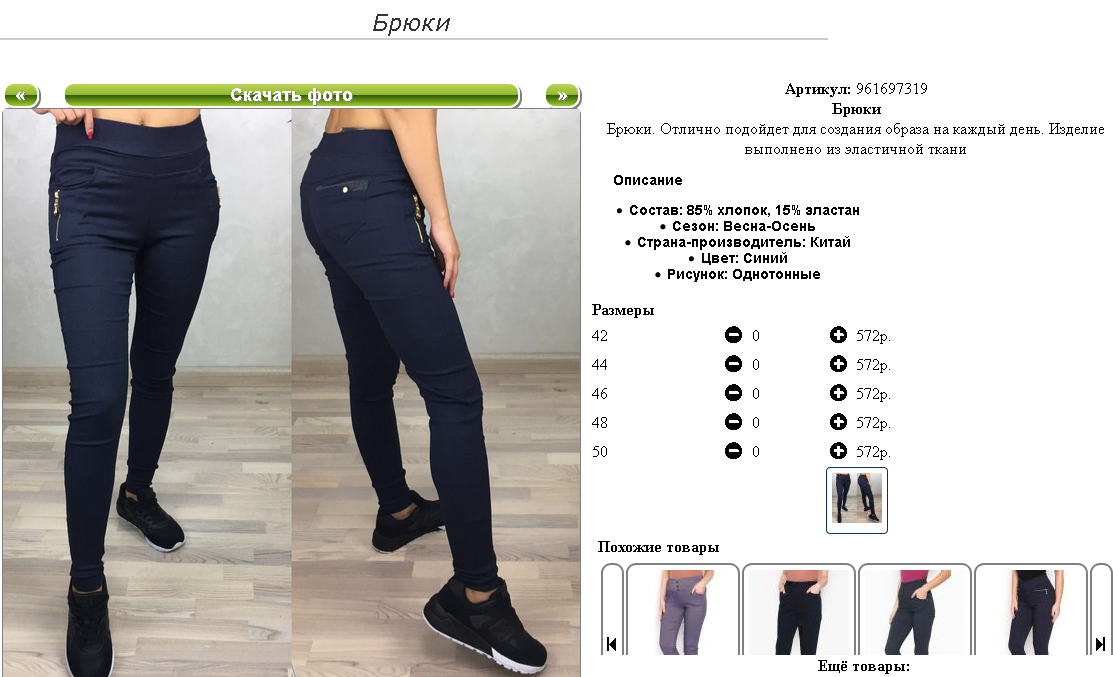Select the small product photo thumbnail
Screen dimensions: 1113x677
click(857, 500)
